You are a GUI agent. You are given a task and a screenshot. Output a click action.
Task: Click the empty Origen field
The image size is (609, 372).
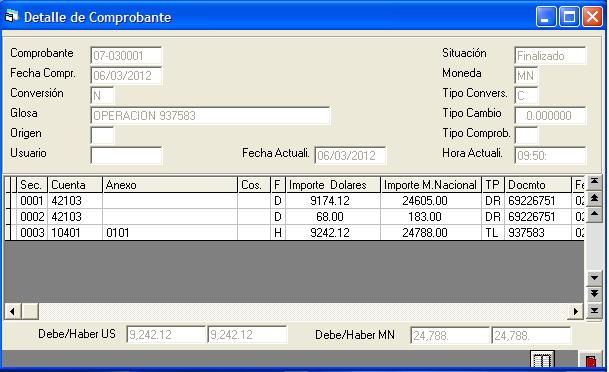(102, 135)
